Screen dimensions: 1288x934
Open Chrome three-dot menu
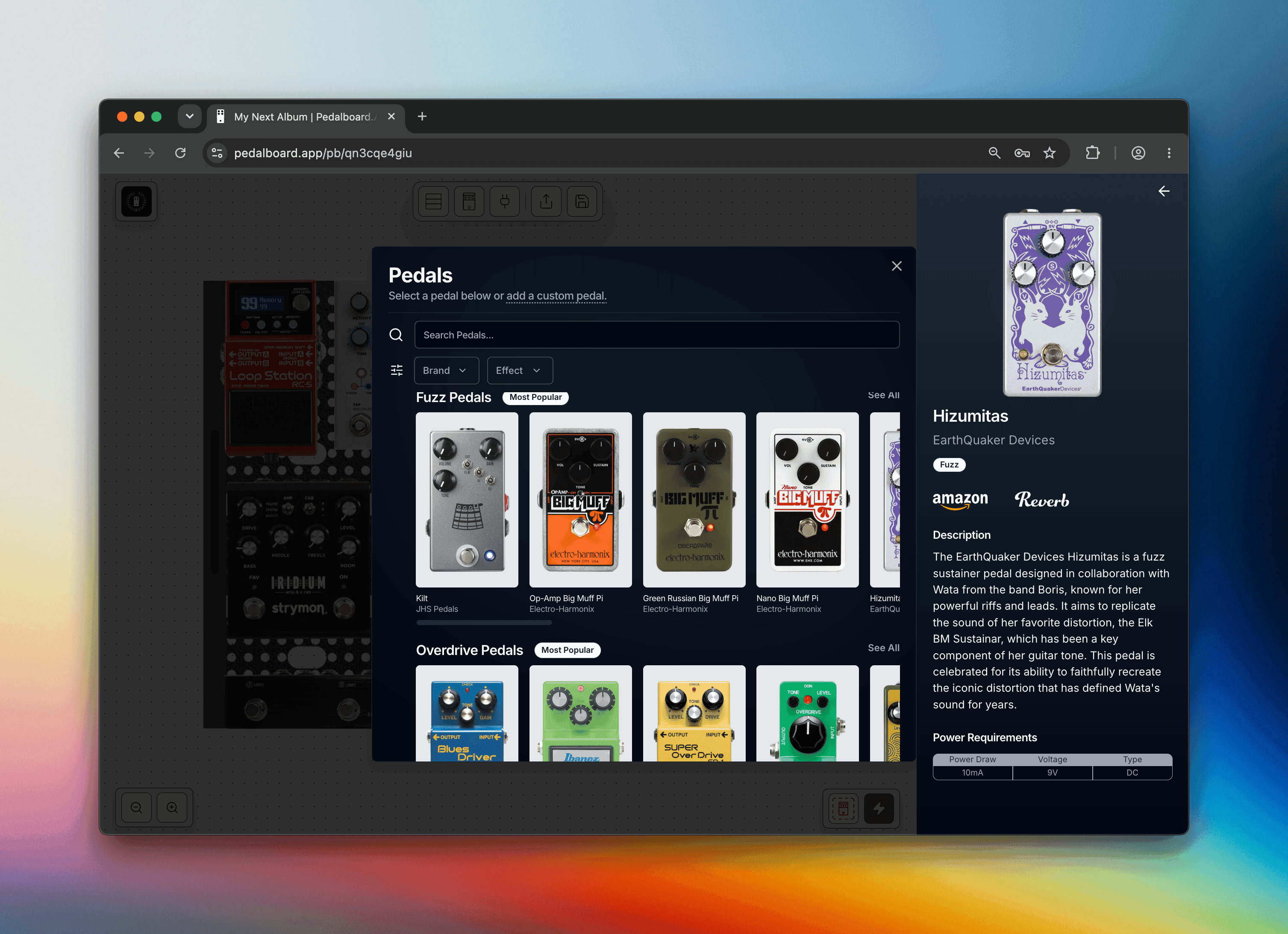[x=1169, y=153]
